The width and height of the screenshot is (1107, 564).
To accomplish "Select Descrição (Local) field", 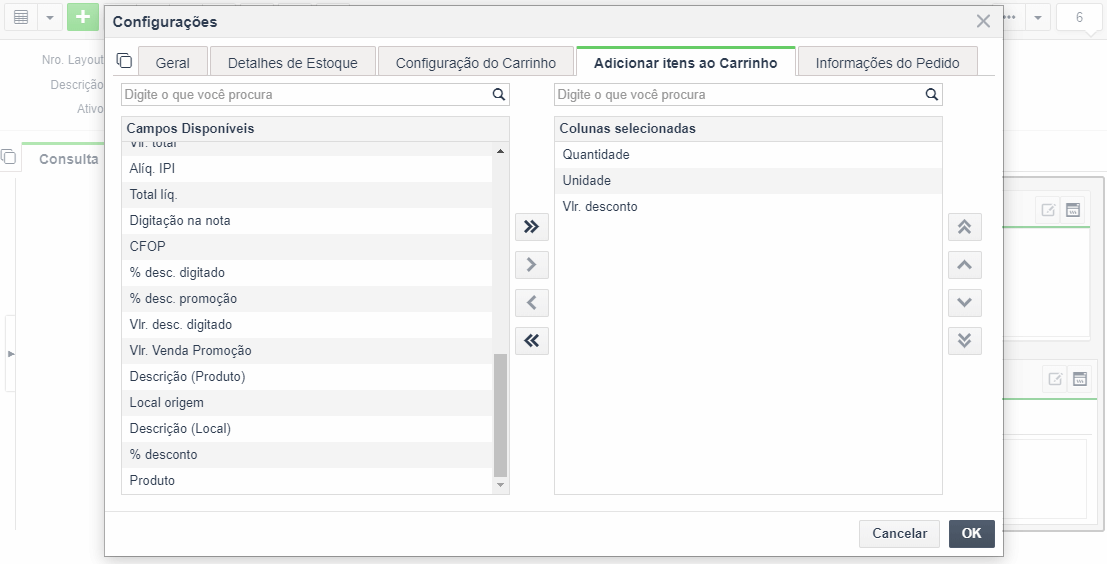I will [307, 428].
